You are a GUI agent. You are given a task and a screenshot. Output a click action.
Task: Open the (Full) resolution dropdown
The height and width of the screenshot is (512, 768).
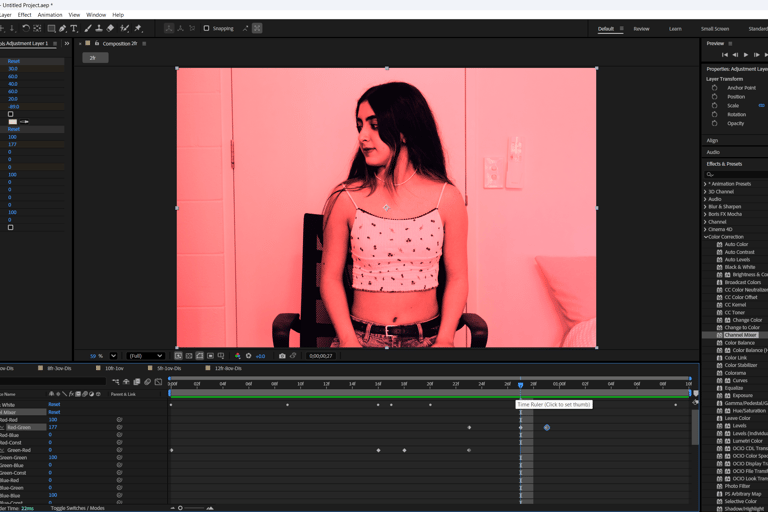[145, 356]
